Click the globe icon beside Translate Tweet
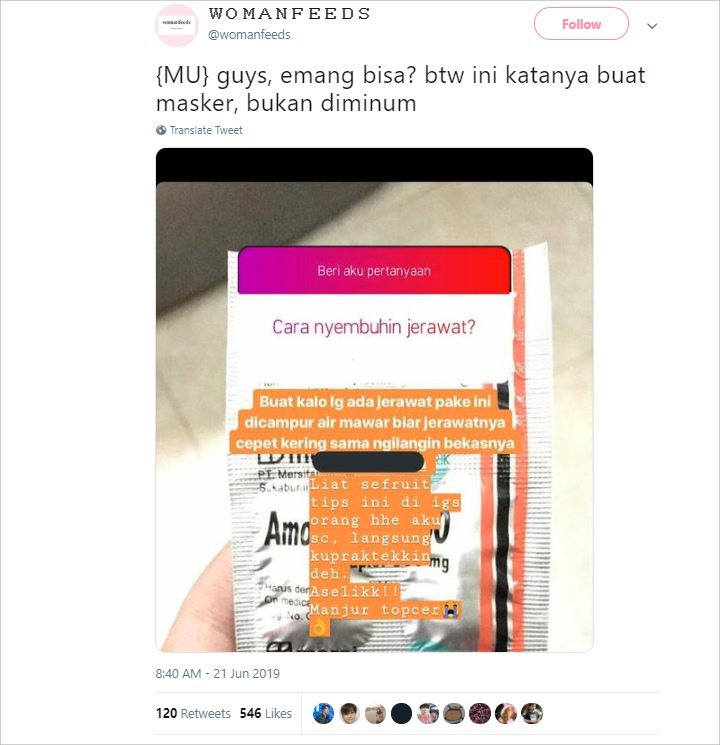 [x=161, y=130]
